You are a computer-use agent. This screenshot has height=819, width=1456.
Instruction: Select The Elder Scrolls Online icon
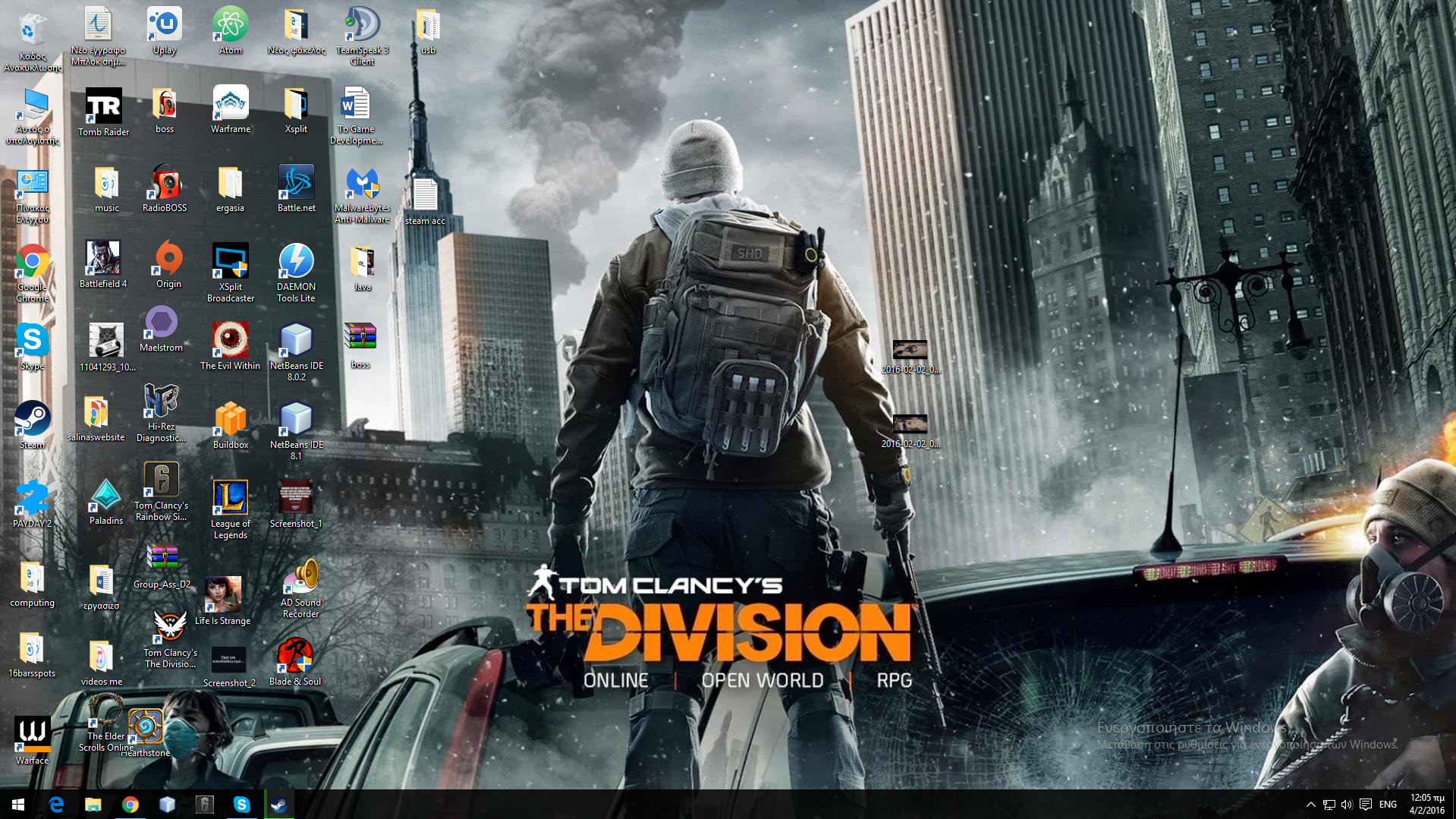[106, 723]
